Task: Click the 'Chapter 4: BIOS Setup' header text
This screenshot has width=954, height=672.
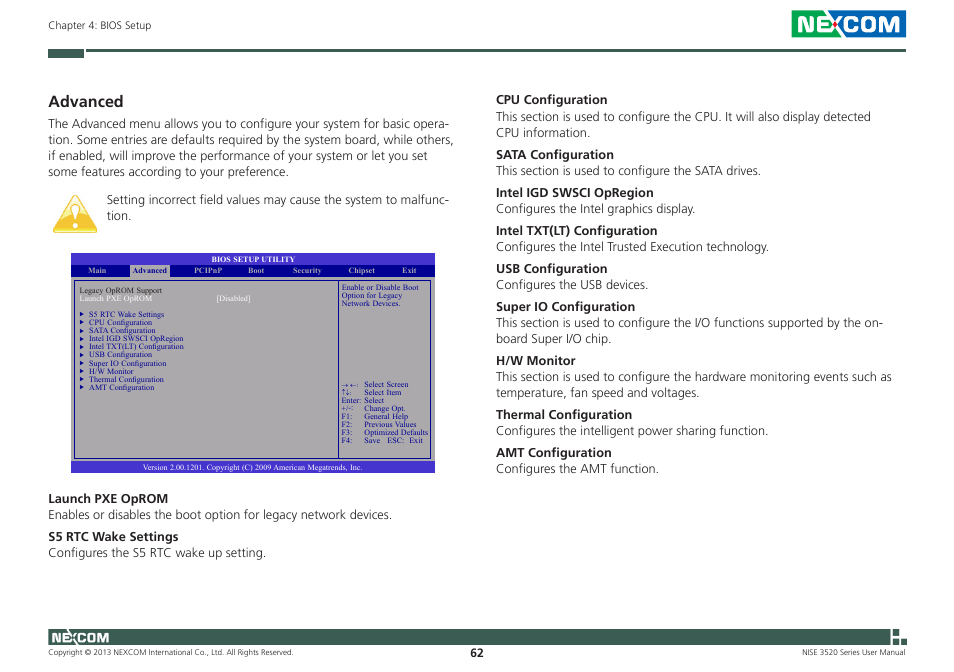Action: (100, 26)
